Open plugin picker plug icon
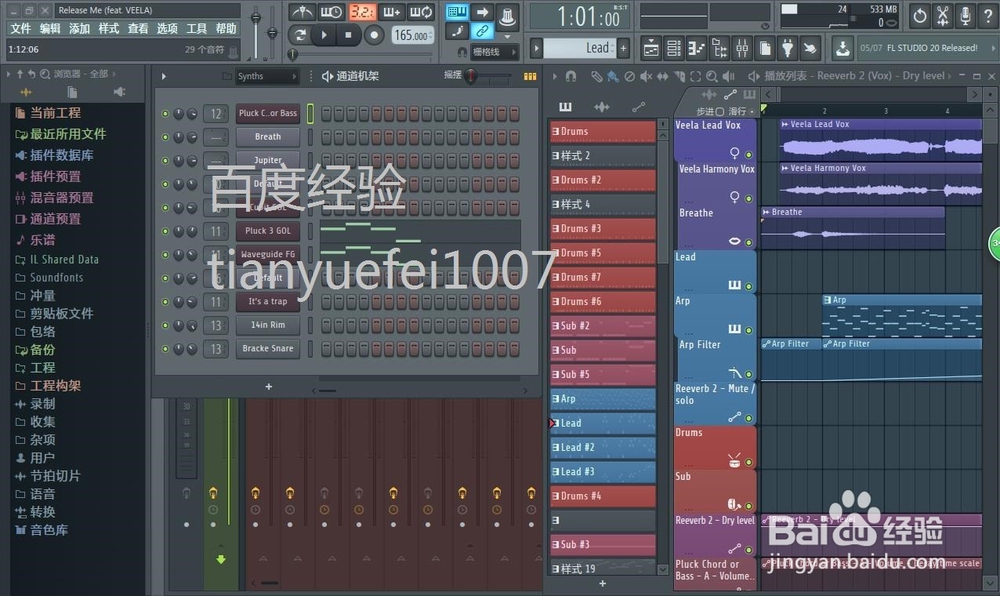This screenshot has height=596, width=1000. click(788, 48)
